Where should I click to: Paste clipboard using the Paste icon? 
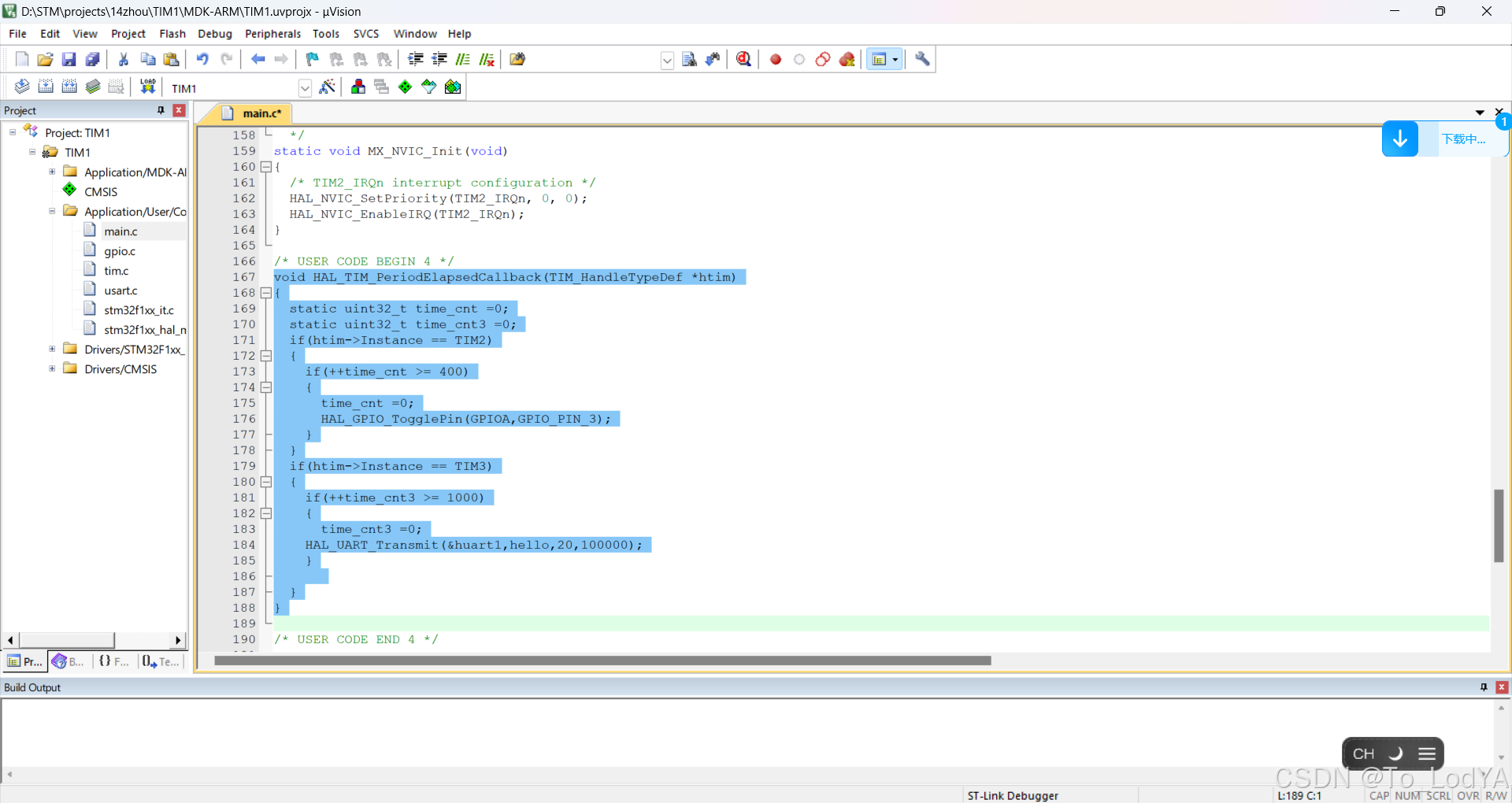pos(171,59)
